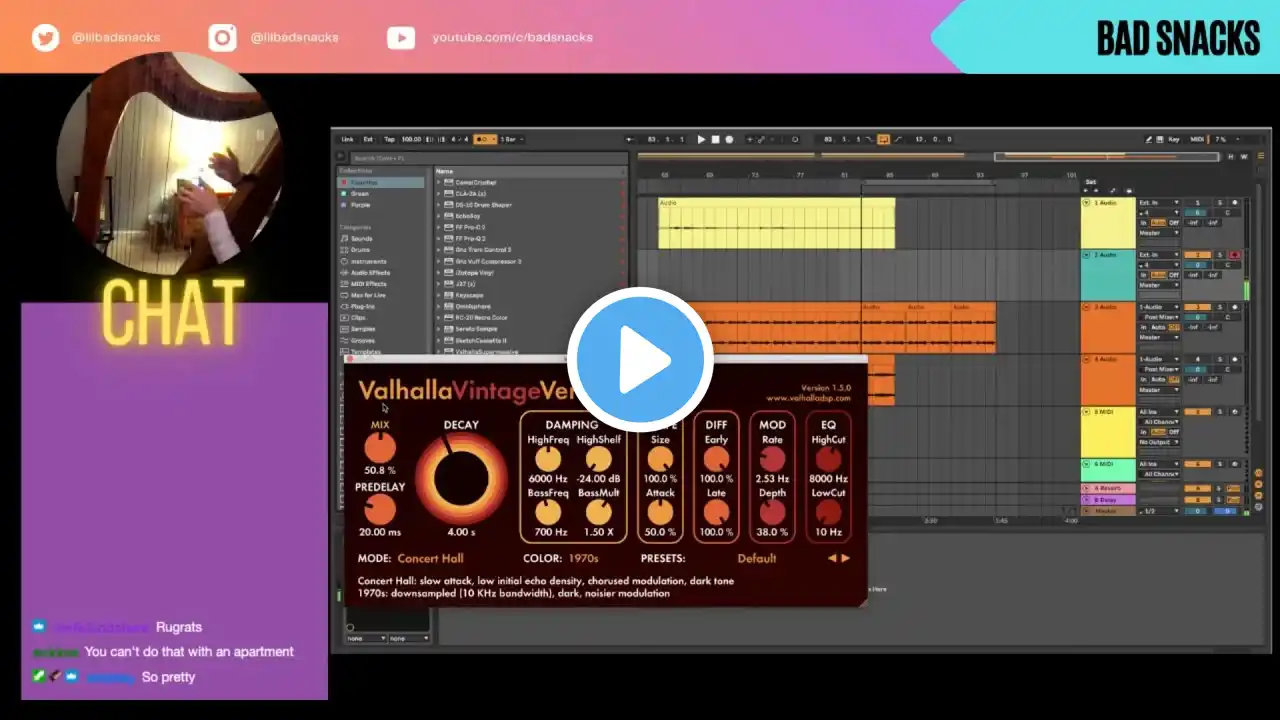Open the 1 Bar quantization dropdown
Viewport: 1280px width, 720px height.
tap(512, 139)
